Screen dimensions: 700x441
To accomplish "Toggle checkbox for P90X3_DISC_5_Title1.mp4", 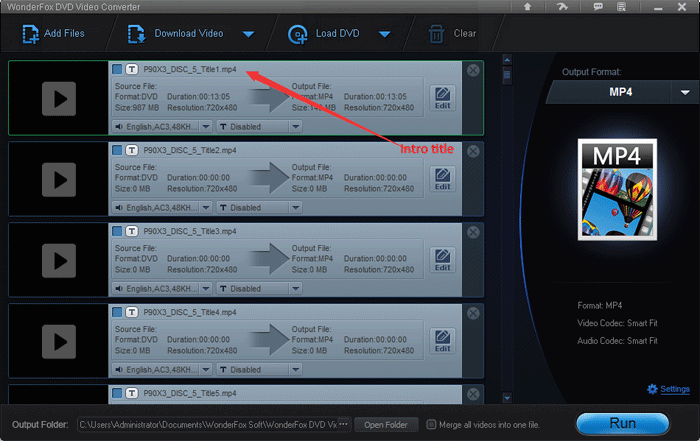I will (x=117, y=69).
